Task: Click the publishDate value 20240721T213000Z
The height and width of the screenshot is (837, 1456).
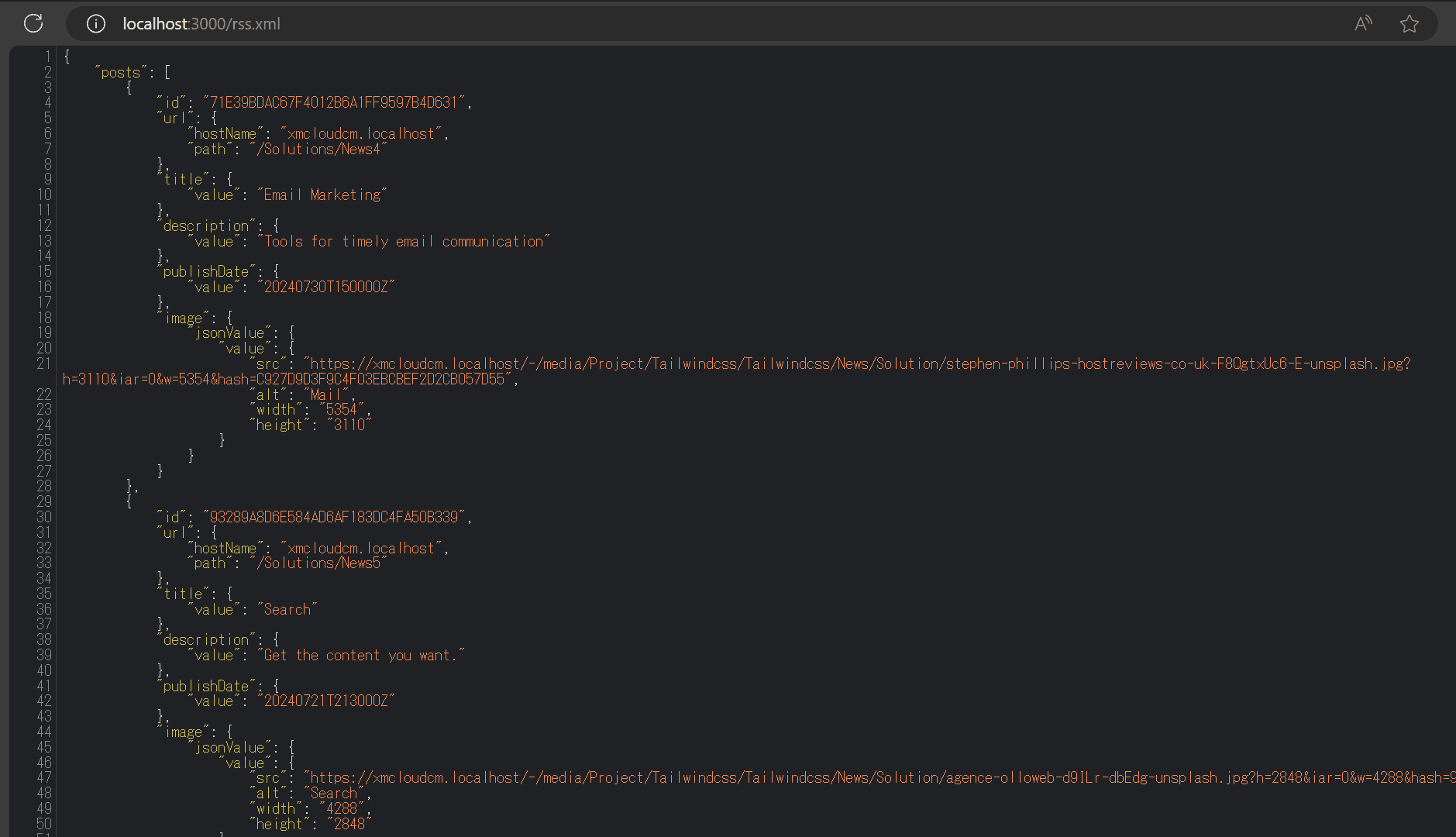Action: (325, 701)
